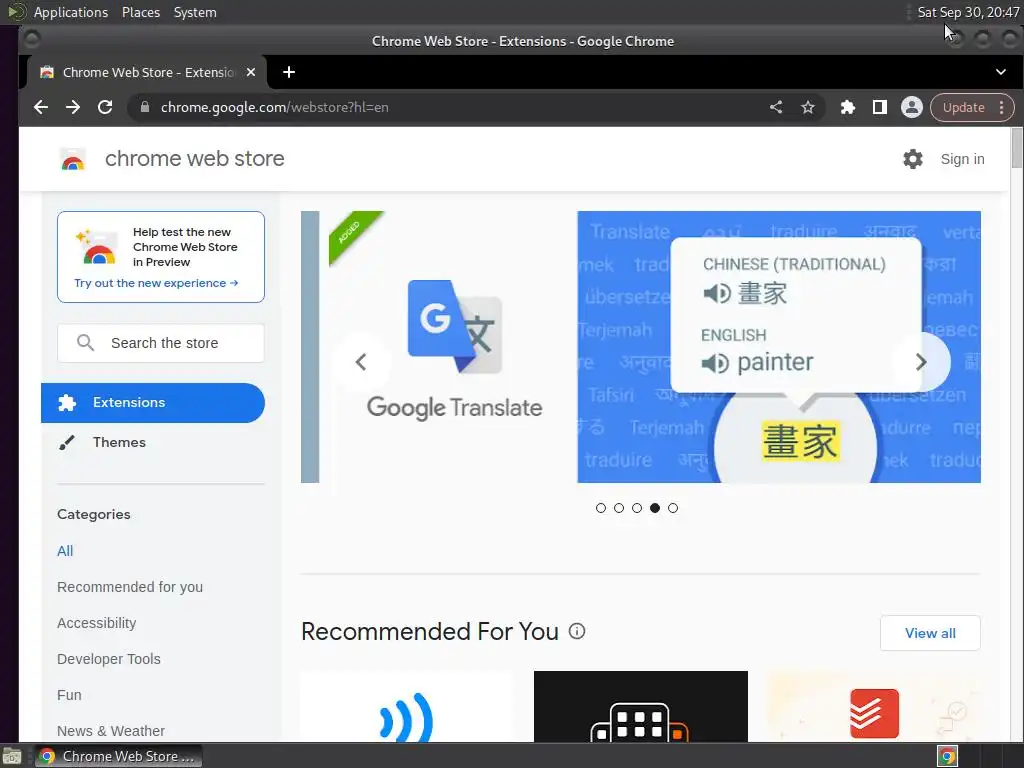Click the chrome web store header title
The width and height of the screenshot is (1024, 768).
[195, 159]
